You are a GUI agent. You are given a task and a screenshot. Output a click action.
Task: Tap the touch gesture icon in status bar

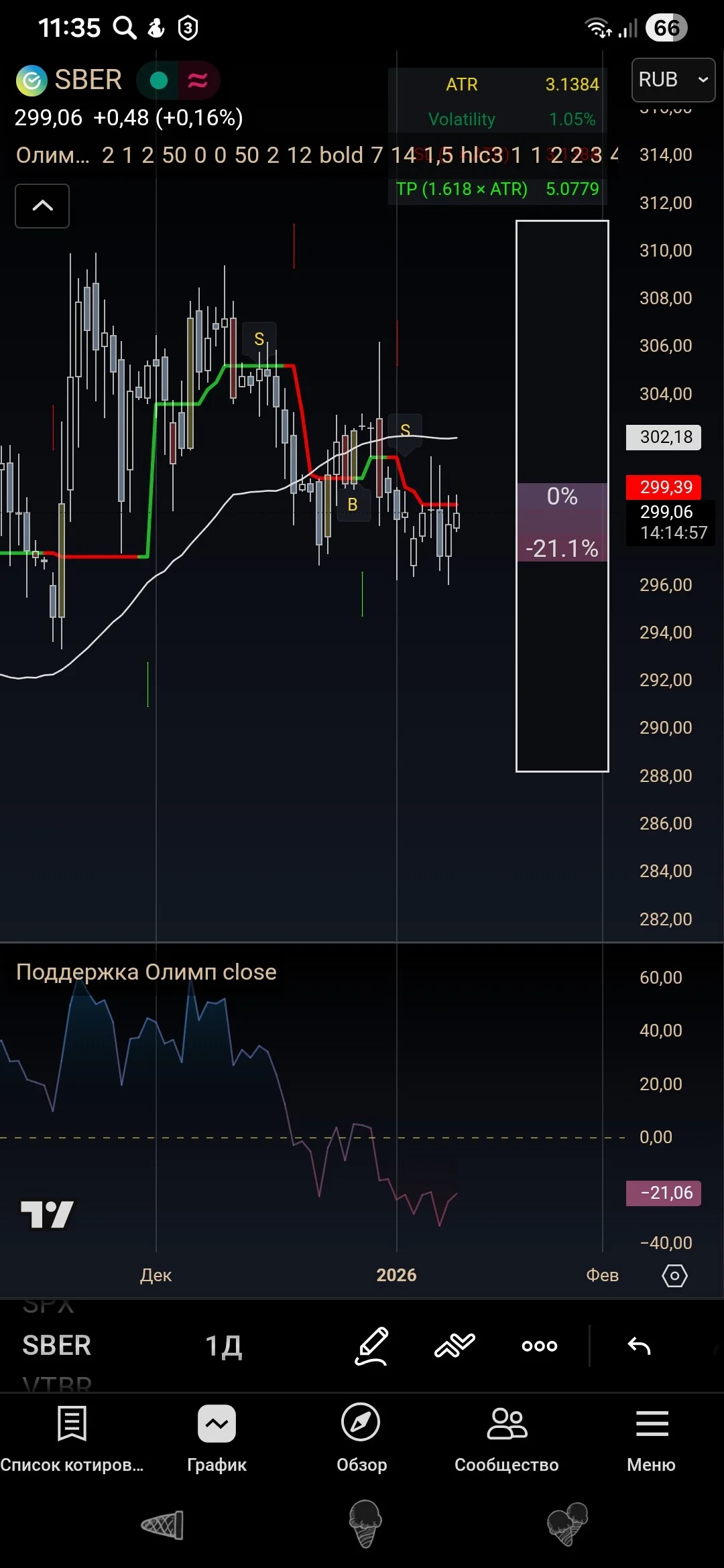pos(156,28)
